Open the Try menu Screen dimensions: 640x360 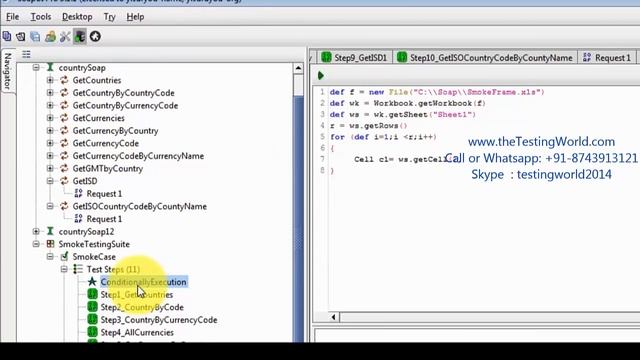(109, 17)
